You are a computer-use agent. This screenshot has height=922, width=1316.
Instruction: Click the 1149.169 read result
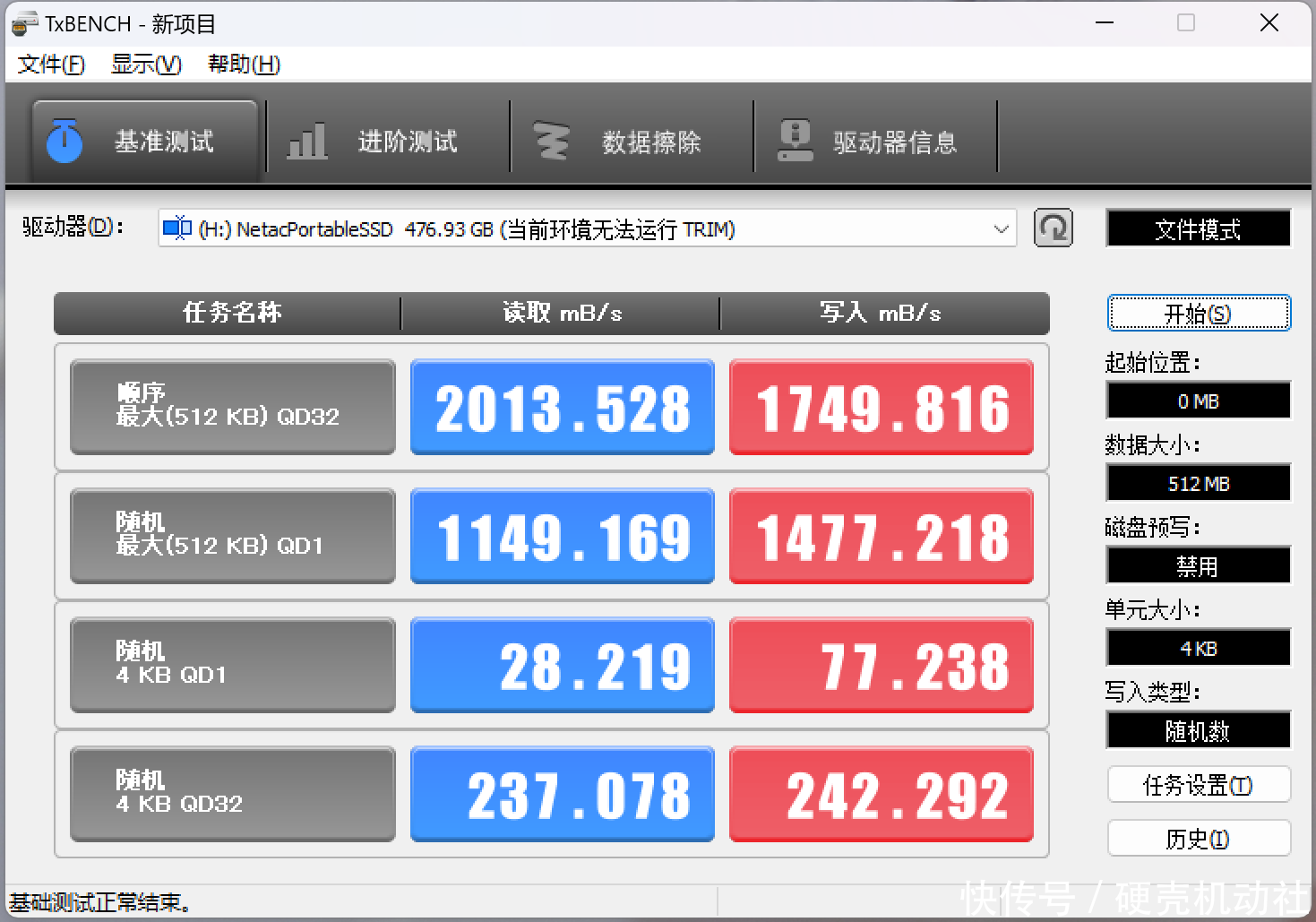click(x=563, y=536)
